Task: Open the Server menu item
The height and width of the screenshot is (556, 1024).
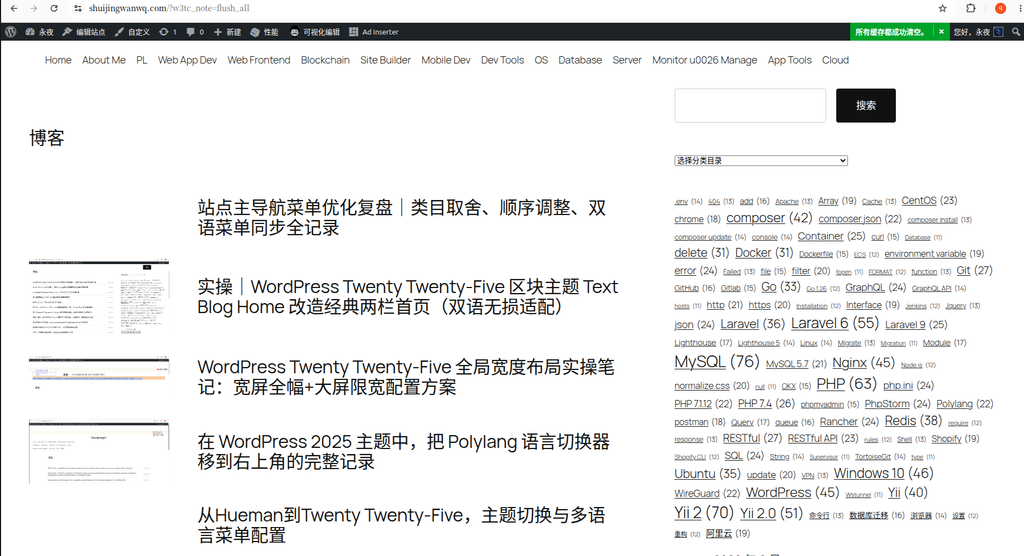Action: (627, 60)
